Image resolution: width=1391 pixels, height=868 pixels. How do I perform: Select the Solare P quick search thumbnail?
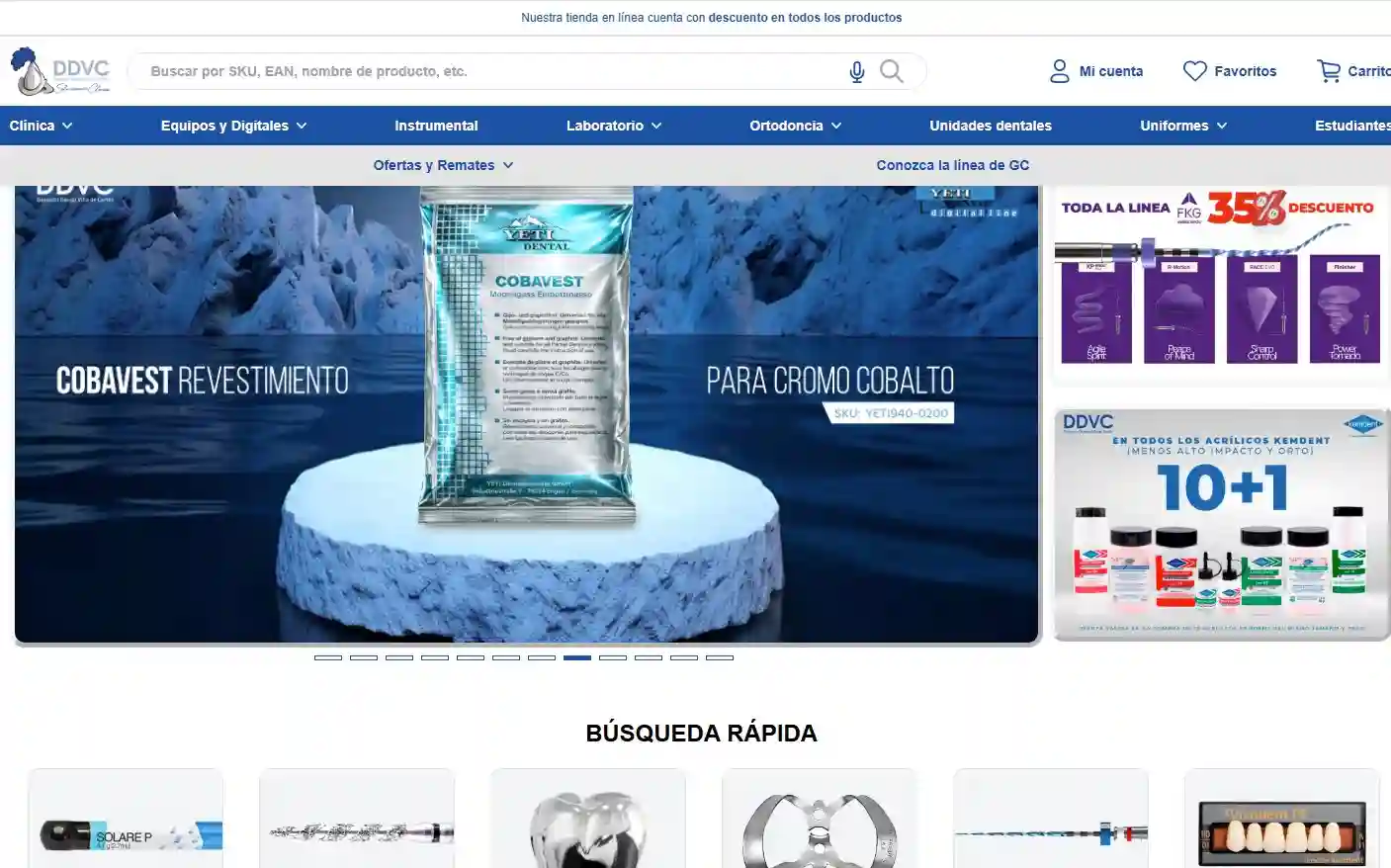(x=126, y=821)
